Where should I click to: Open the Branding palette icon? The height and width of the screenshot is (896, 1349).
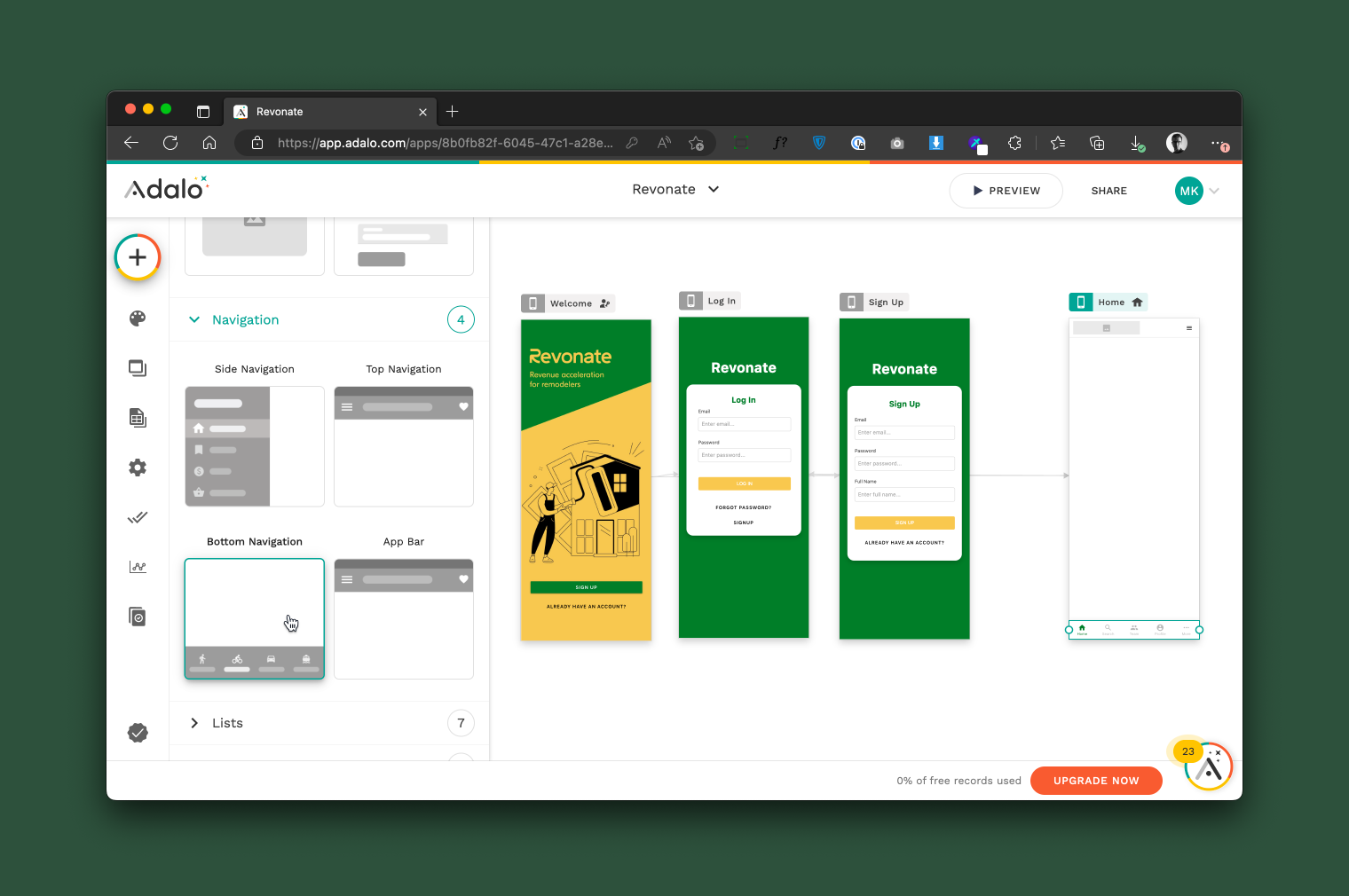138,318
